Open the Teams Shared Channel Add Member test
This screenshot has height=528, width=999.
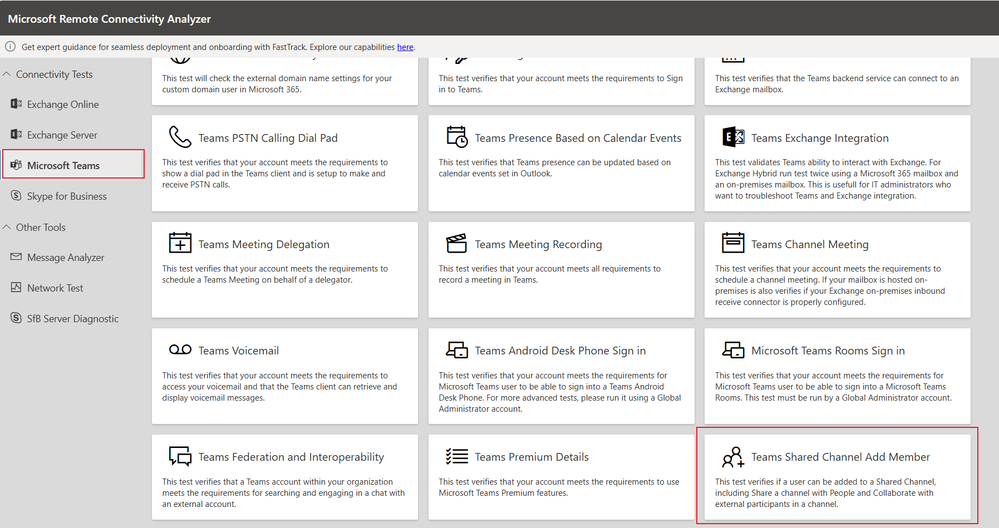tap(837, 477)
